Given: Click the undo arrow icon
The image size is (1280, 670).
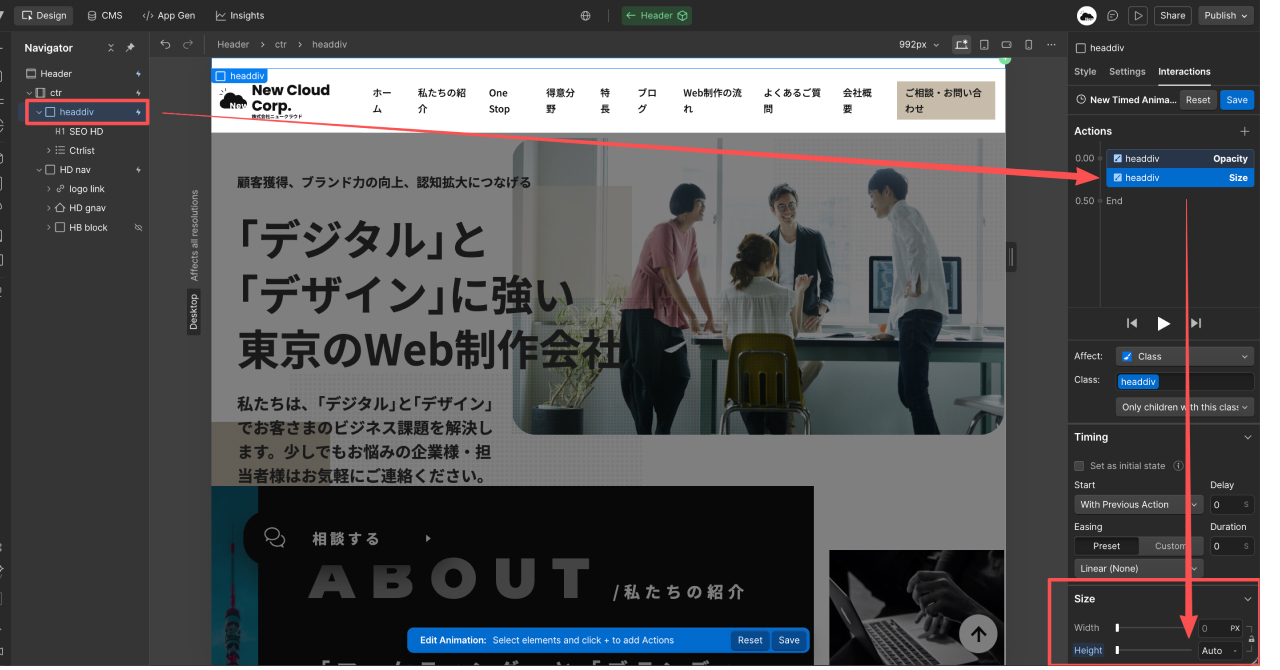Looking at the screenshot, I should coord(166,44).
